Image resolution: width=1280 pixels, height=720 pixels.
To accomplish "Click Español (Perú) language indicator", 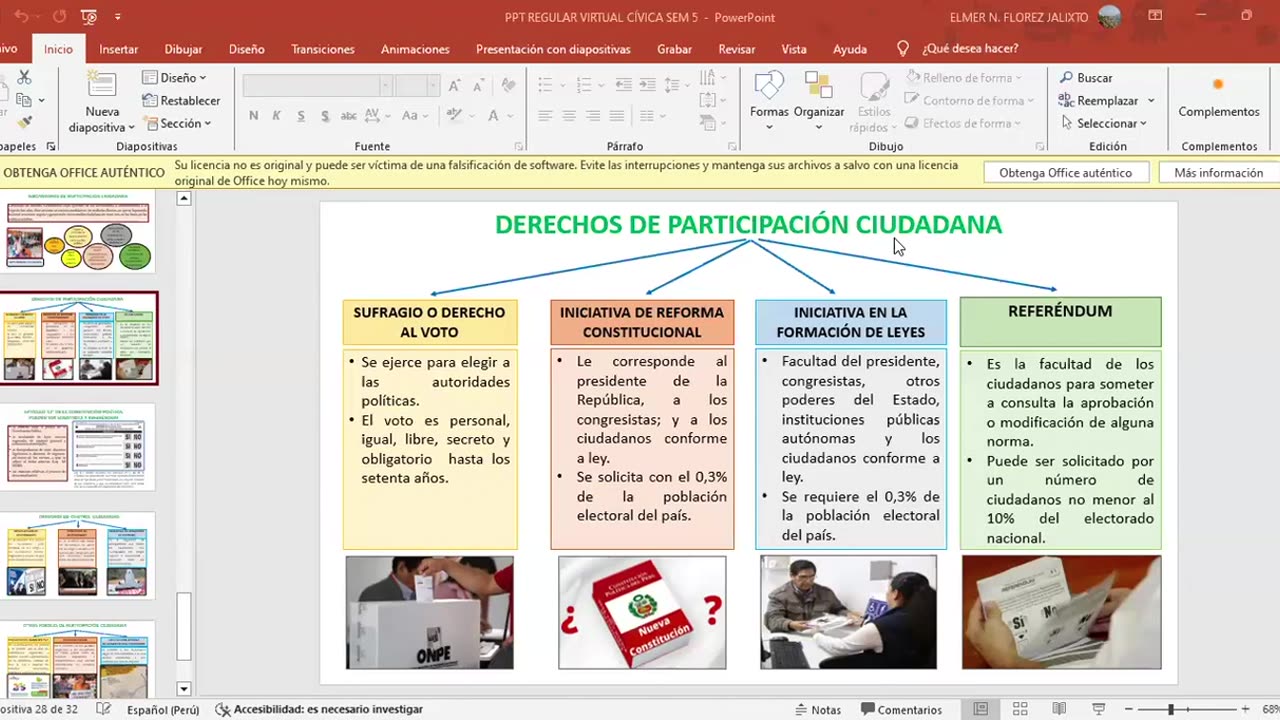I will (163, 710).
